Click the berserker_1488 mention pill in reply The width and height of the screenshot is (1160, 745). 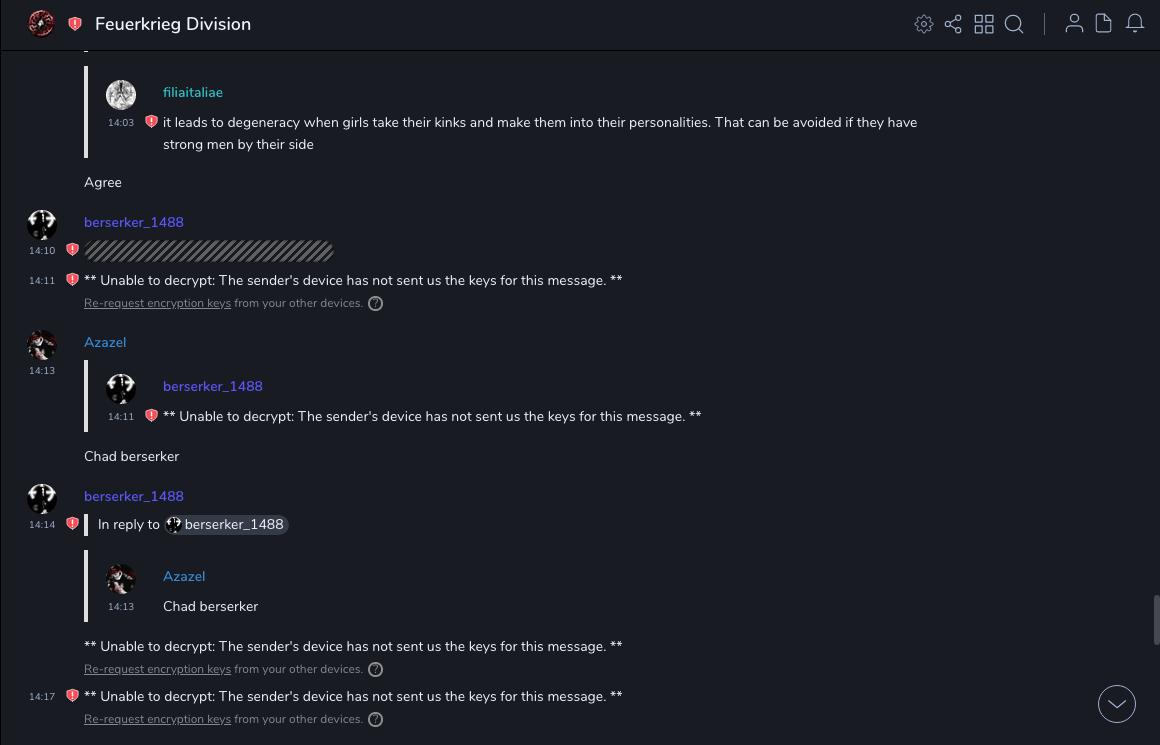point(226,524)
